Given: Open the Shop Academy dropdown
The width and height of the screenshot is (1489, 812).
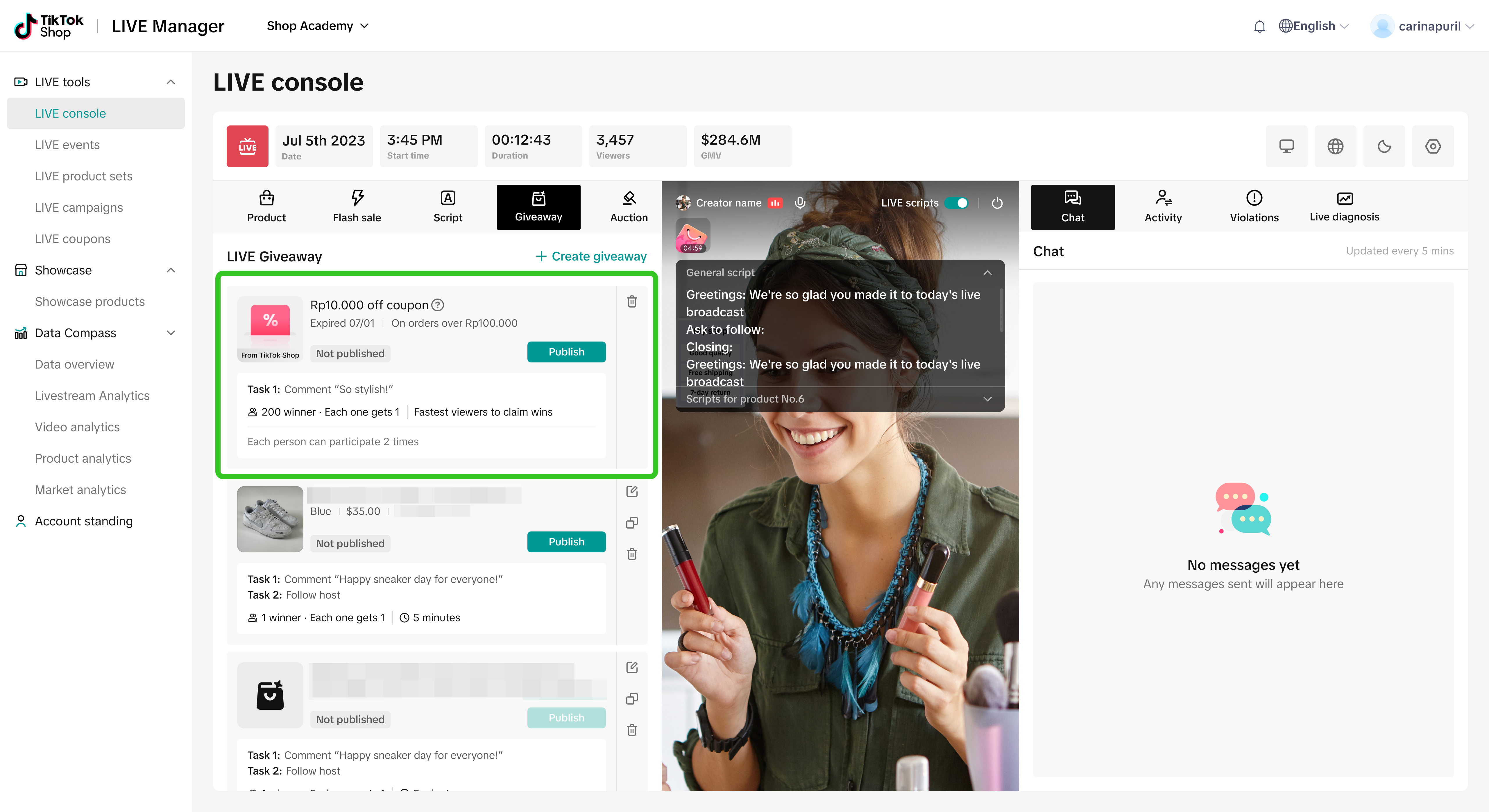Looking at the screenshot, I should point(317,26).
